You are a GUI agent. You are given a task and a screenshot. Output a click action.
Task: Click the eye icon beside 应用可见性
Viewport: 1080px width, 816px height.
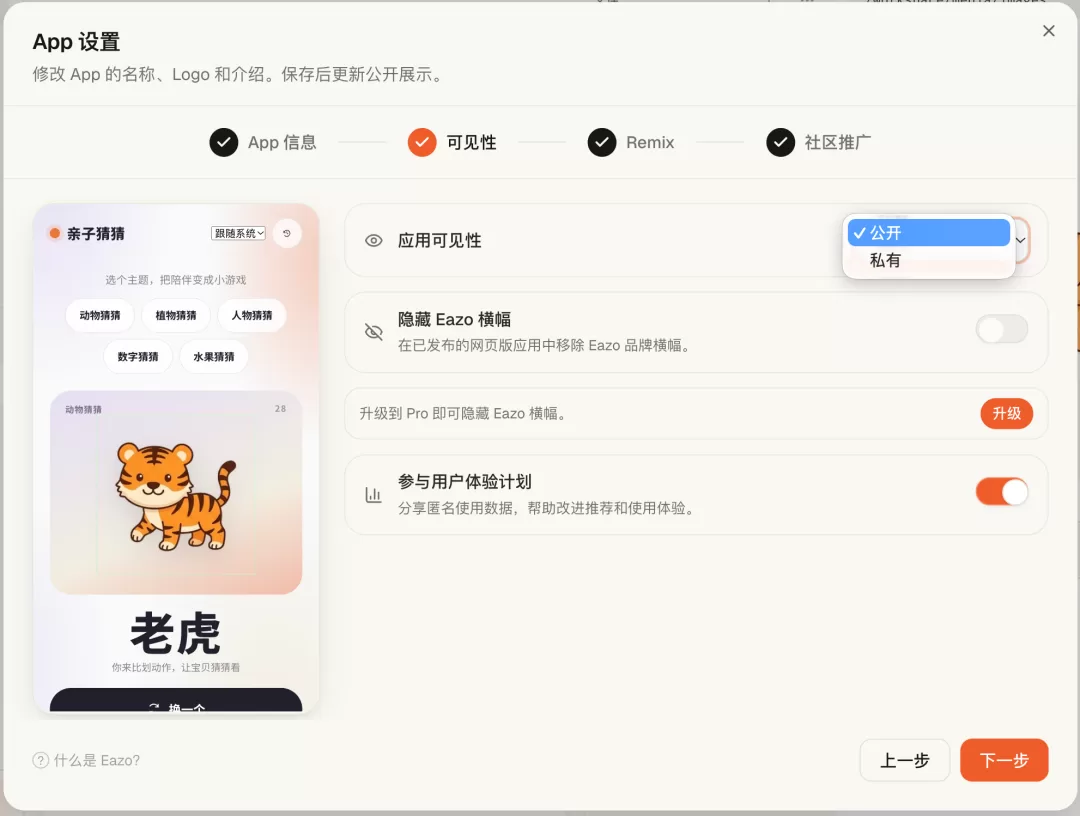point(373,240)
